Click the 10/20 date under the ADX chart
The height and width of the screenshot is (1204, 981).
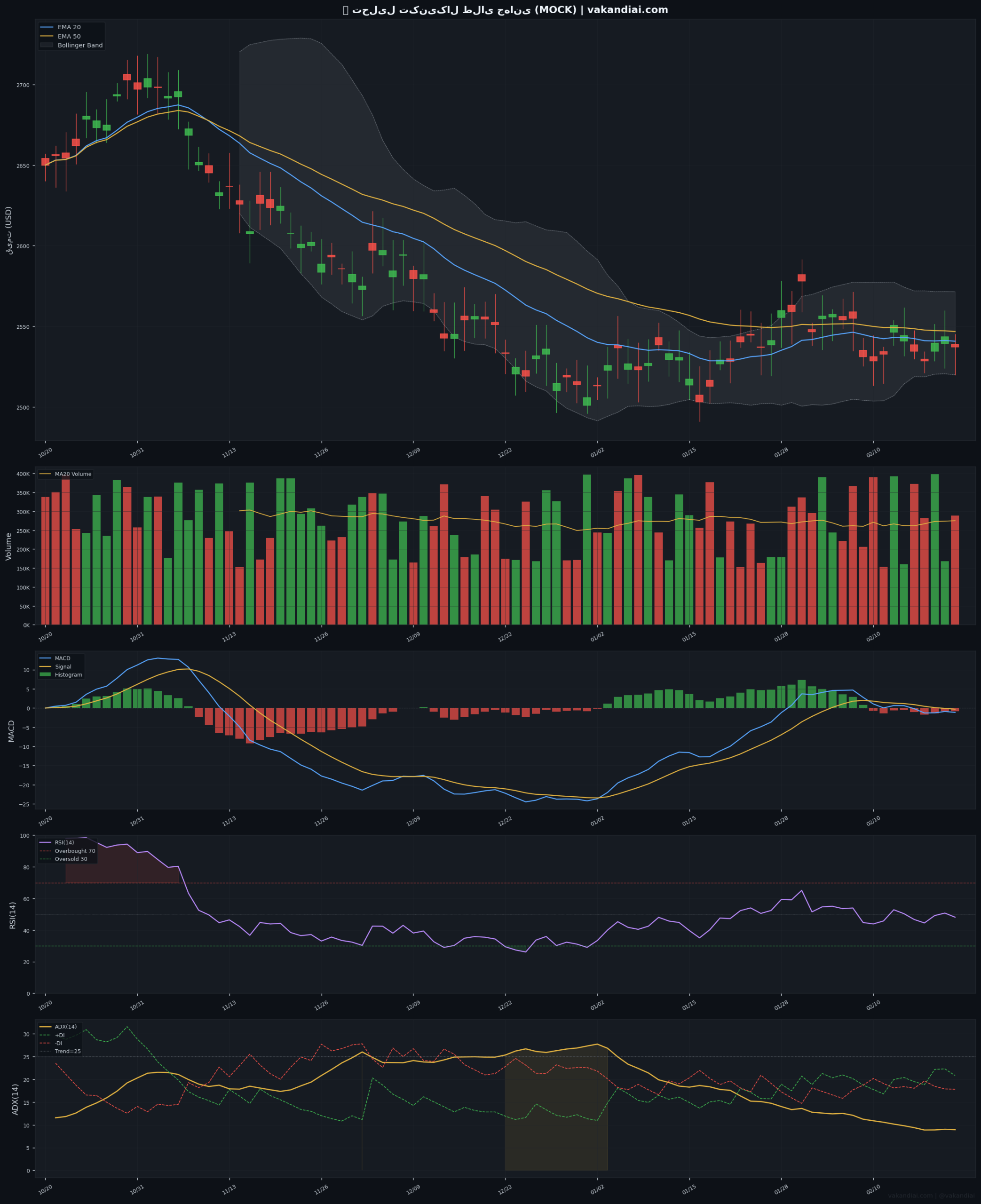(45, 1190)
